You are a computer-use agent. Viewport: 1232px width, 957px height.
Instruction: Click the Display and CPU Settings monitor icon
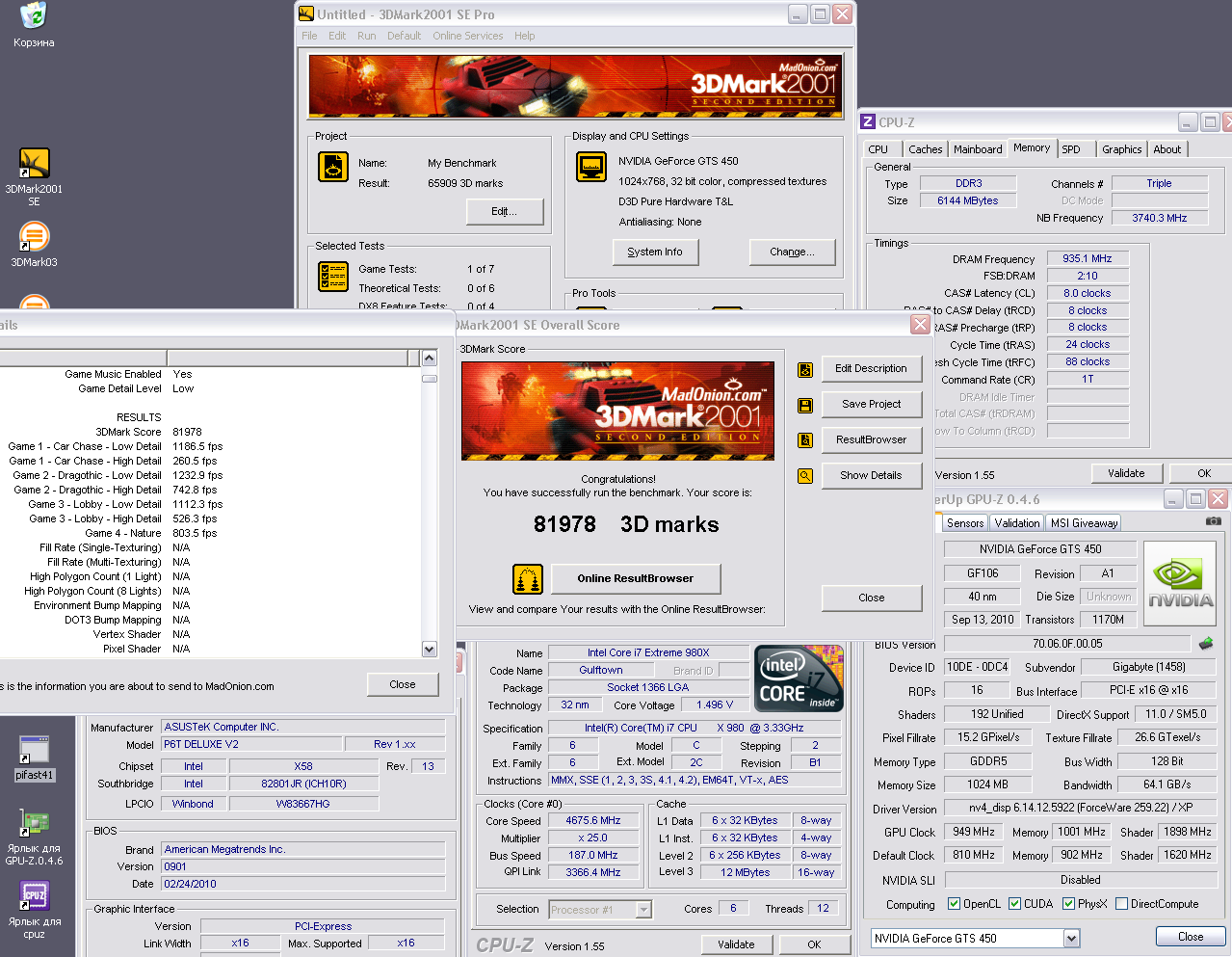(591, 167)
